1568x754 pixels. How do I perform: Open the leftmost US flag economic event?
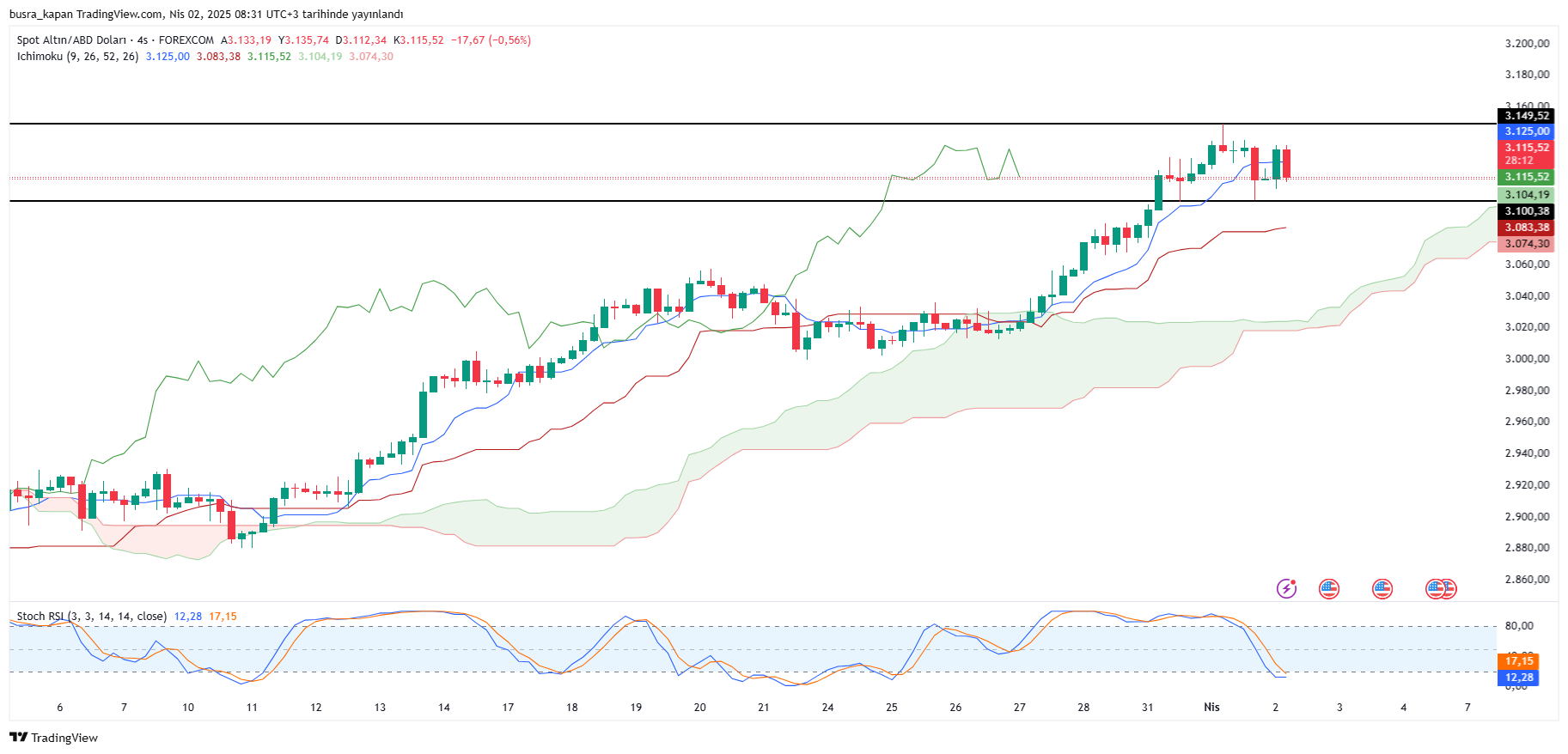tap(1329, 588)
